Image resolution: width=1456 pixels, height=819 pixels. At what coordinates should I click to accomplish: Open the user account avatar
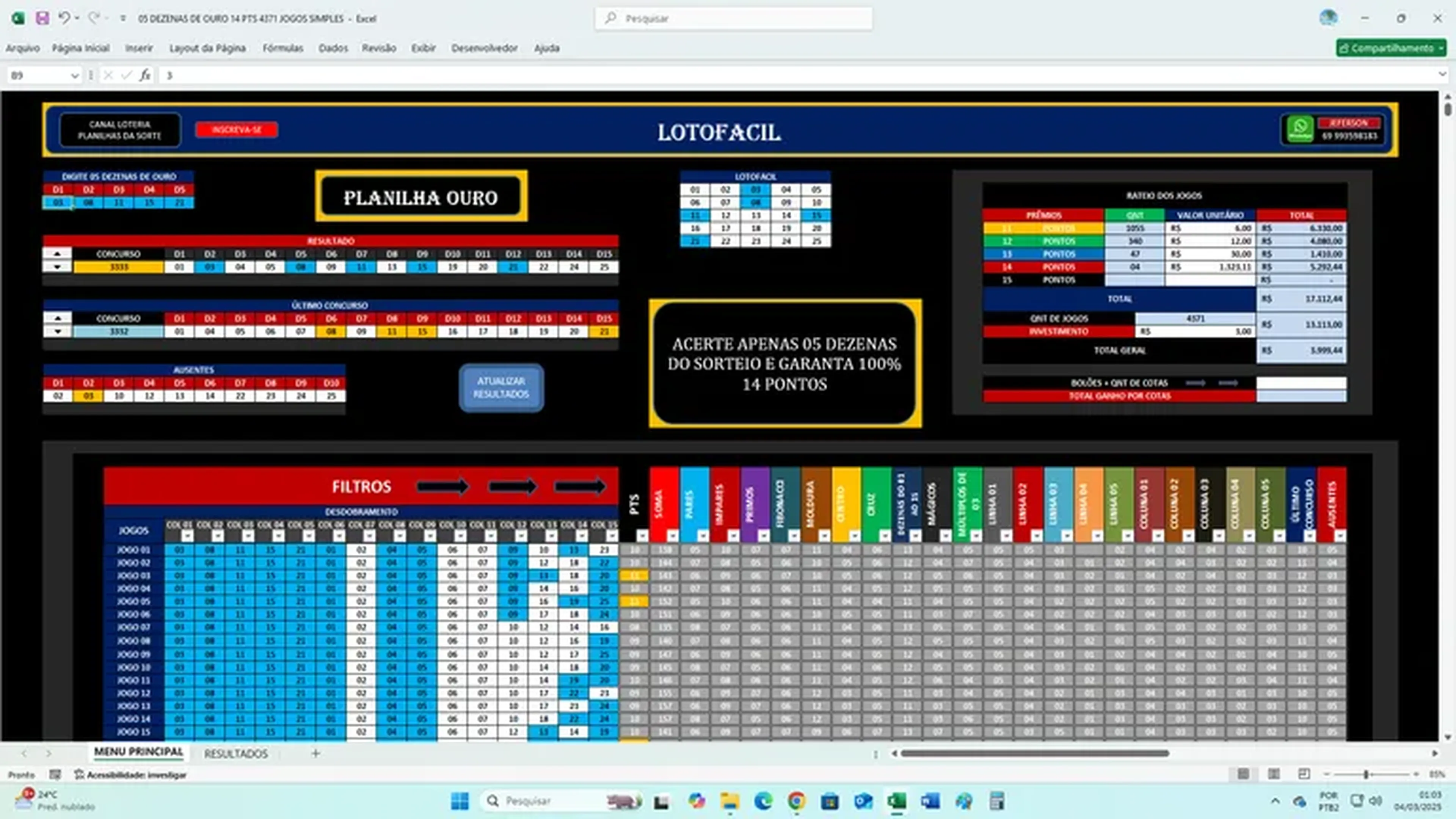[1328, 18]
